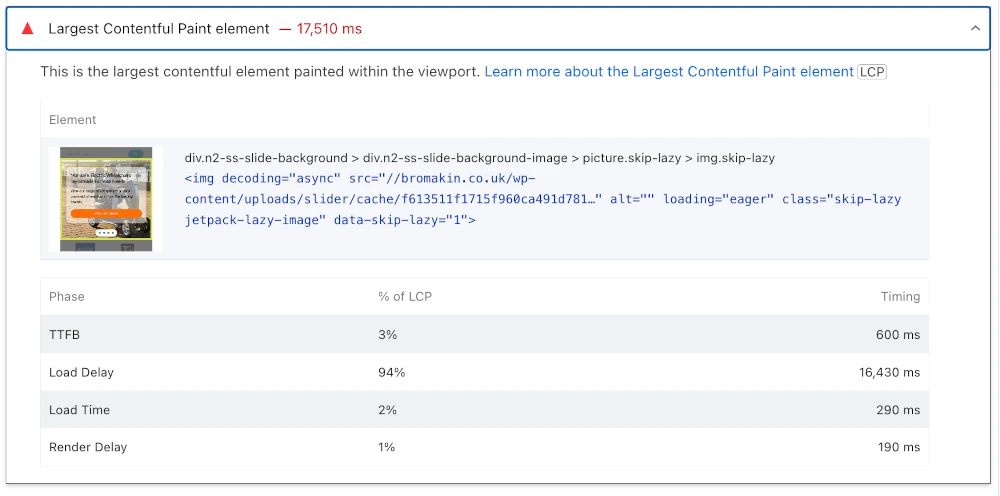Click the 16,430 ms timing value
Viewport: 1000px width, 496px height.
pyautogui.click(x=890, y=372)
